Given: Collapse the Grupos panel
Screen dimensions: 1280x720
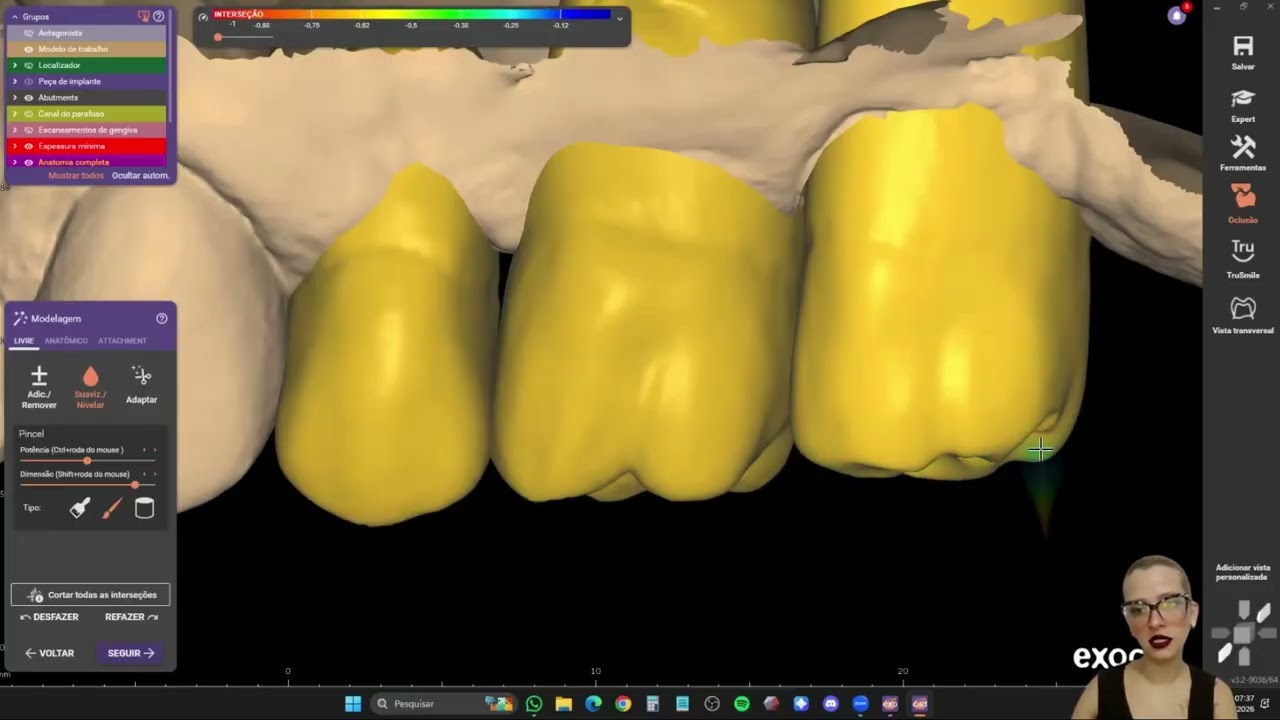Looking at the screenshot, I should 15,17.
